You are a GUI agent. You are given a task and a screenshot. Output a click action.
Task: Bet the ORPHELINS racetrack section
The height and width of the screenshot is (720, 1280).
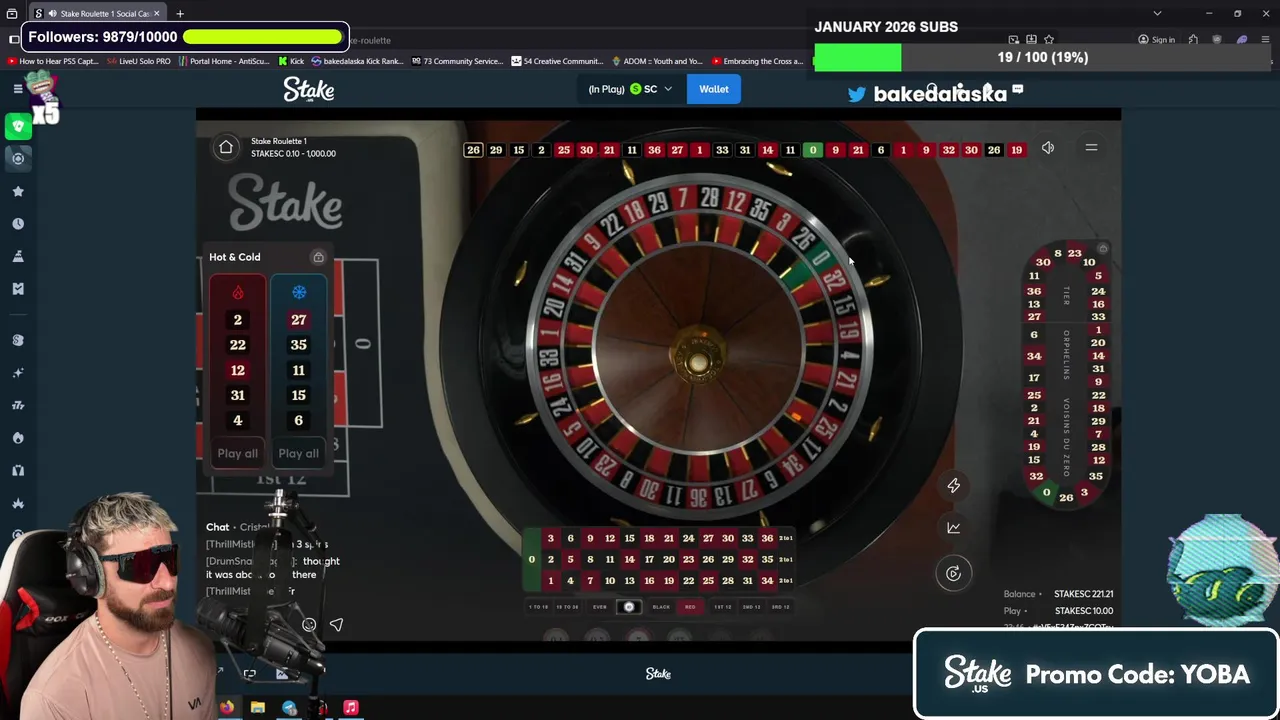tap(1066, 355)
